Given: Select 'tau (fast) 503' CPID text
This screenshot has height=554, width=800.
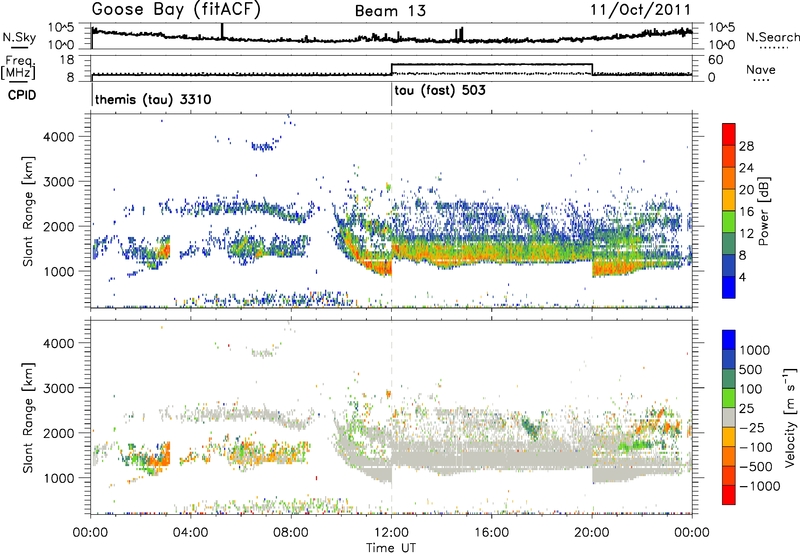Looking at the screenshot, I should (x=440, y=91).
